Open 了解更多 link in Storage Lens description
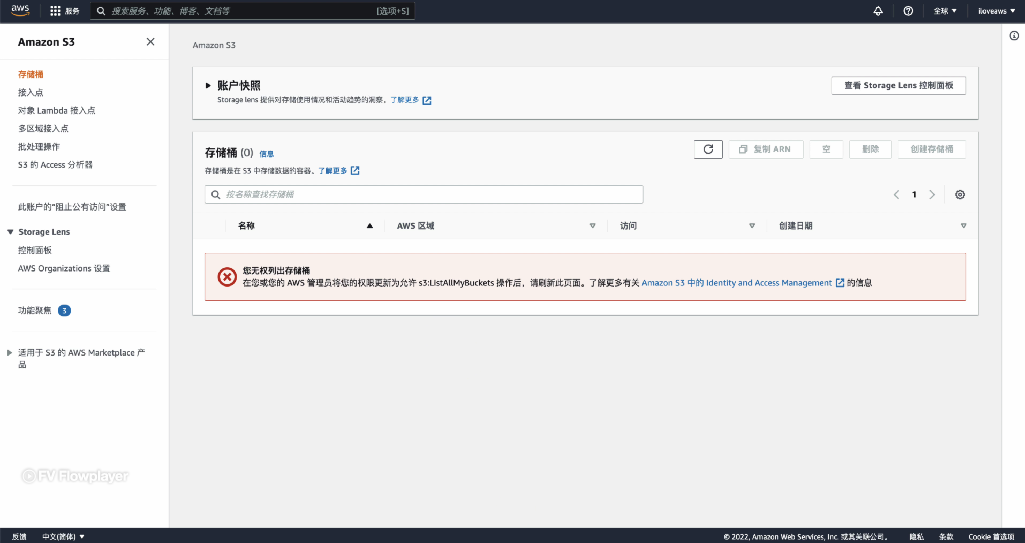Image resolution: width=1025 pixels, height=543 pixels. (x=411, y=101)
